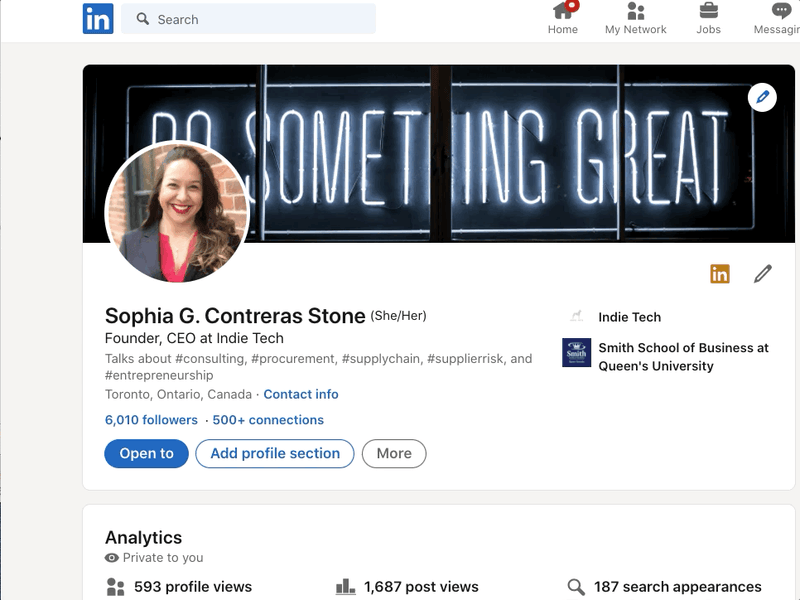
Task: Click the Open to button
Action: 146,453
